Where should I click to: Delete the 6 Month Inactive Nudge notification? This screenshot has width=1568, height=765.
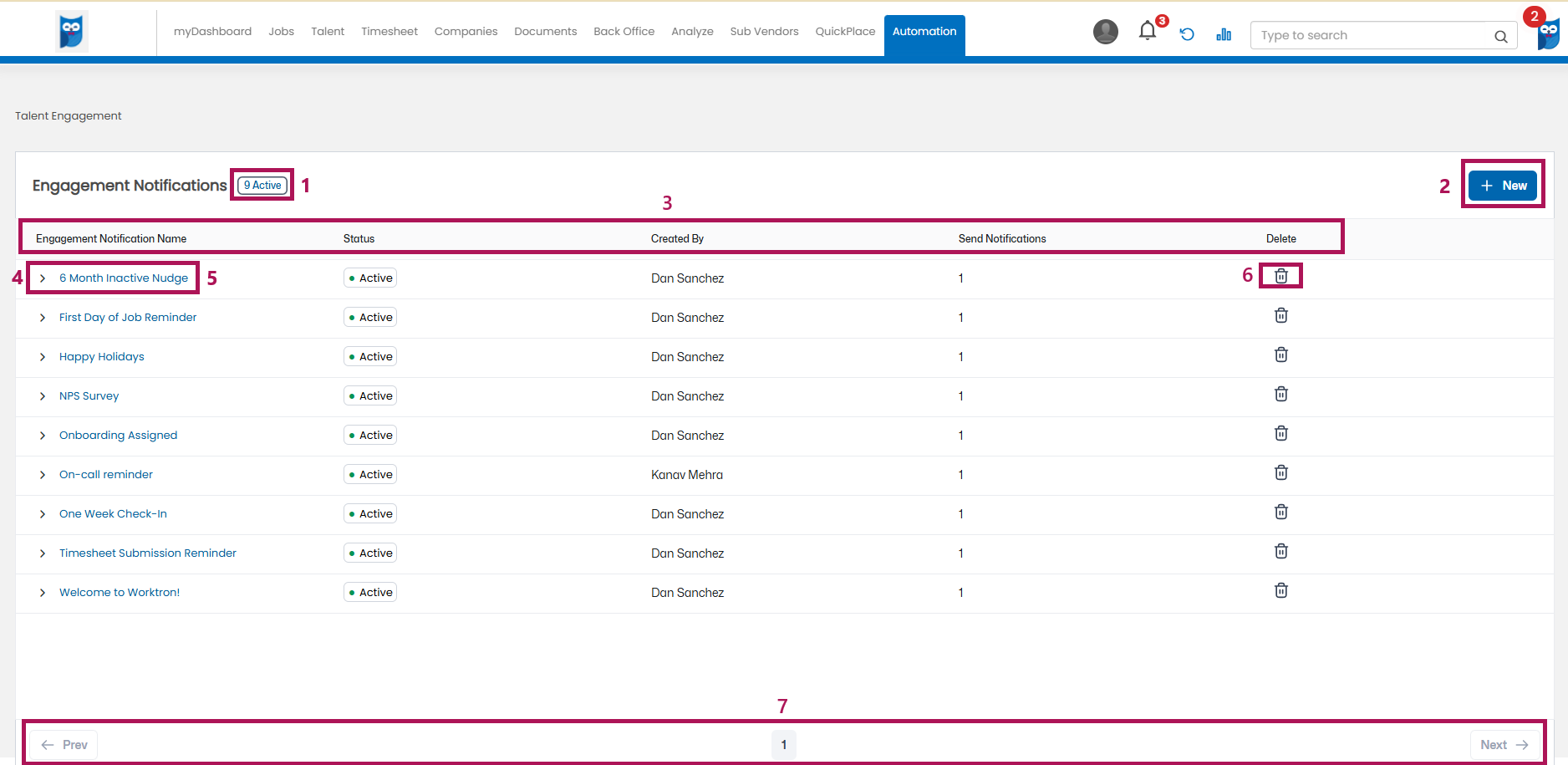[x=1280, y=276]
